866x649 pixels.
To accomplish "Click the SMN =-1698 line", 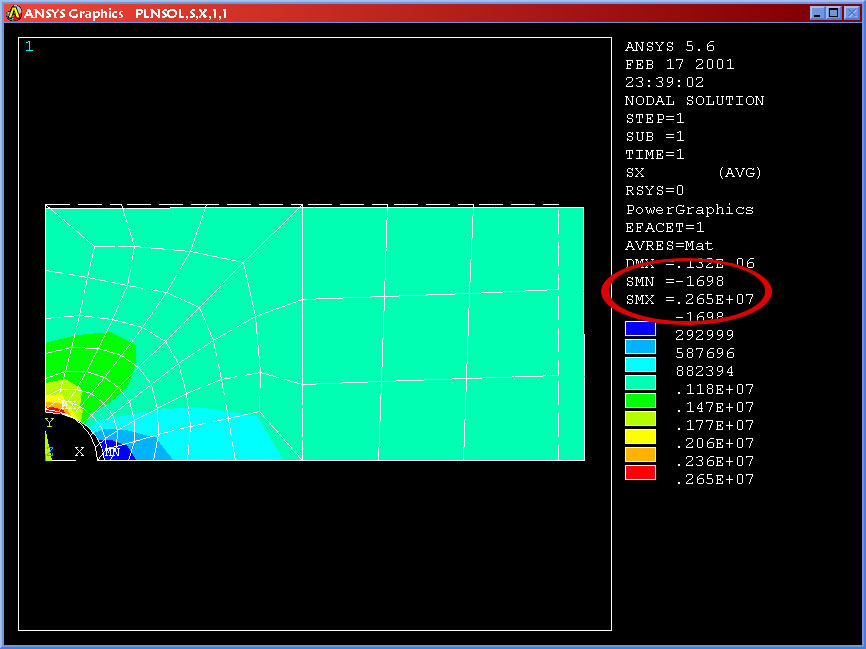I will 674,281.
